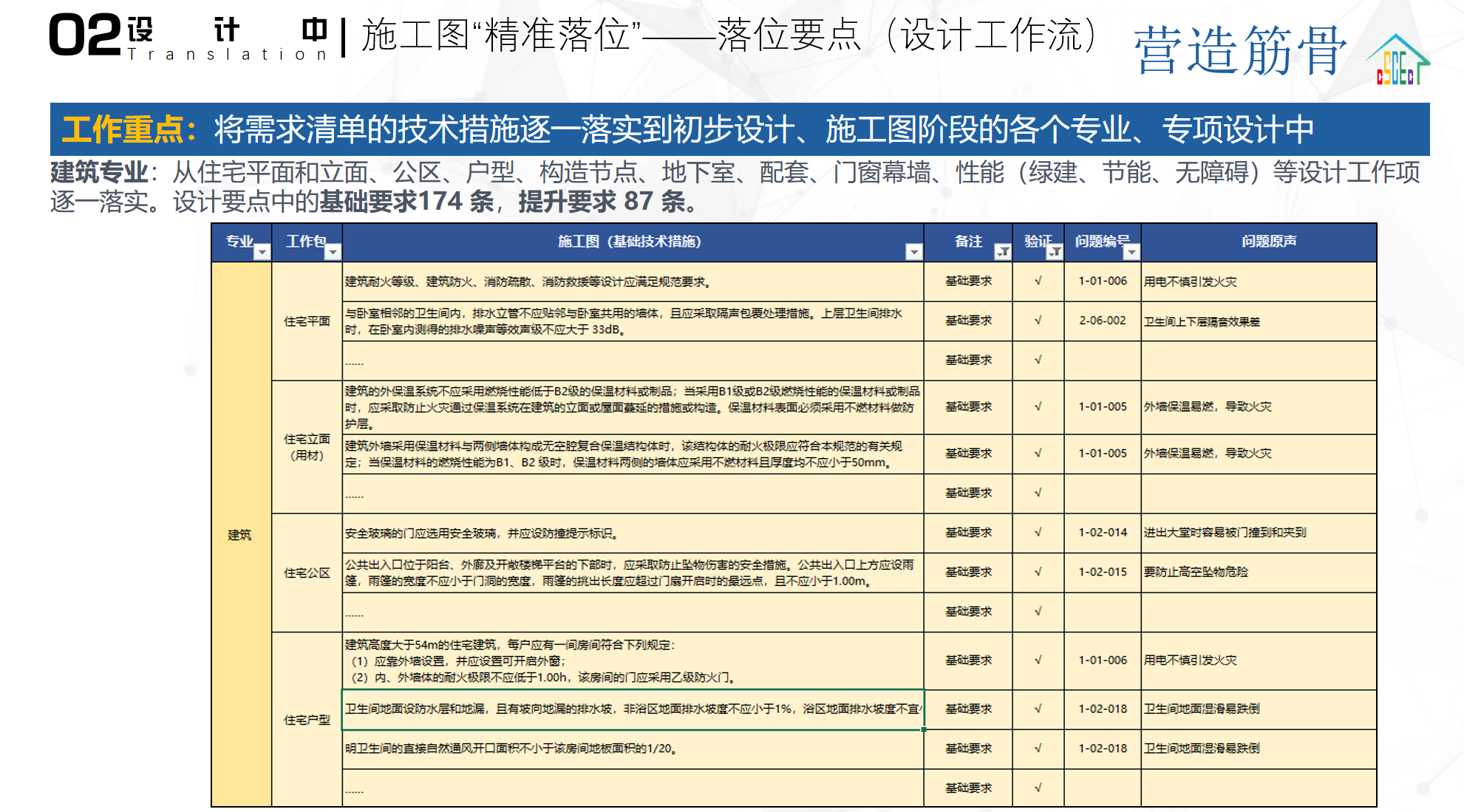Viewport: 1464px width, 812px height.
Task: Click the large 02 section number
Action: [85, 35]
